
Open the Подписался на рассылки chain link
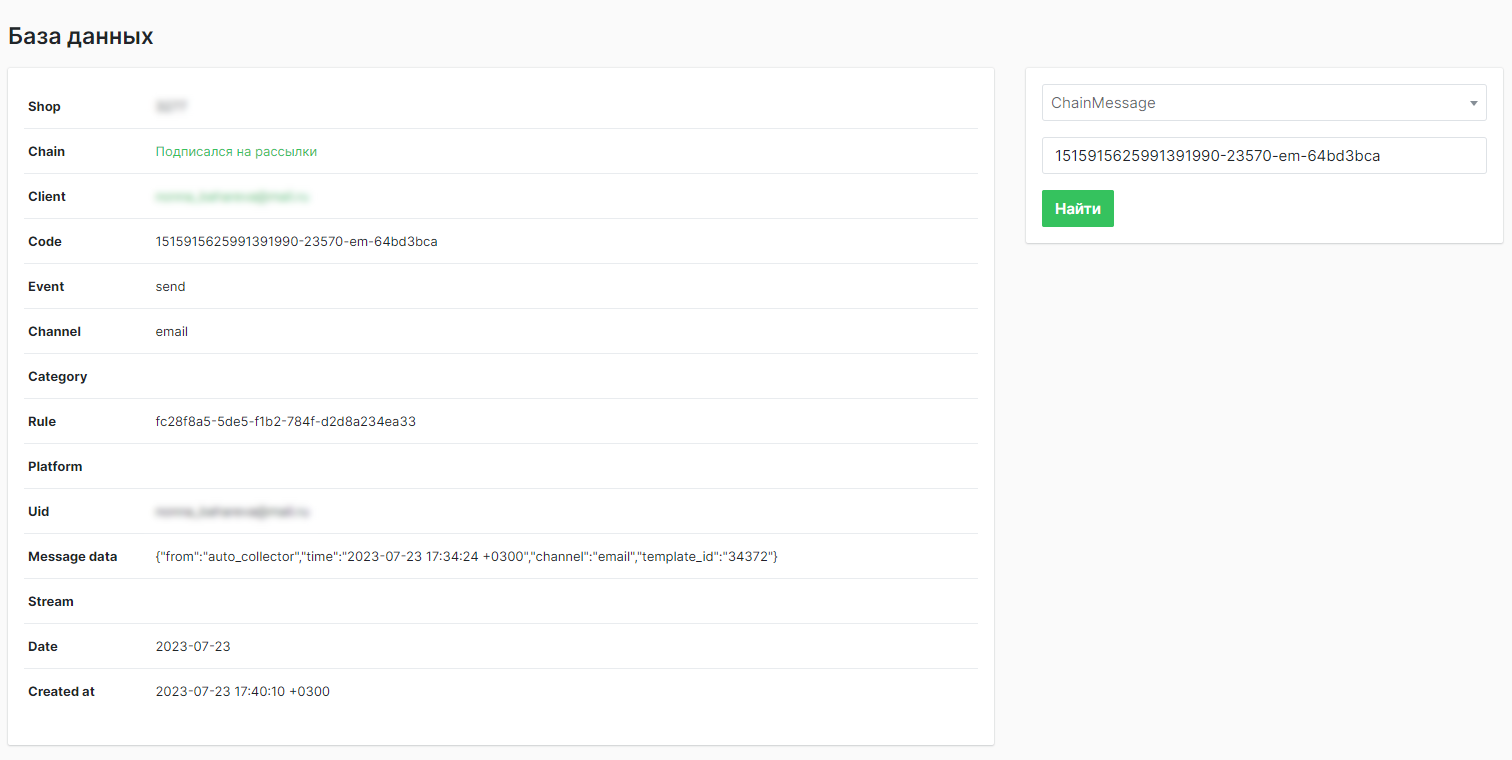click(236, 152)
